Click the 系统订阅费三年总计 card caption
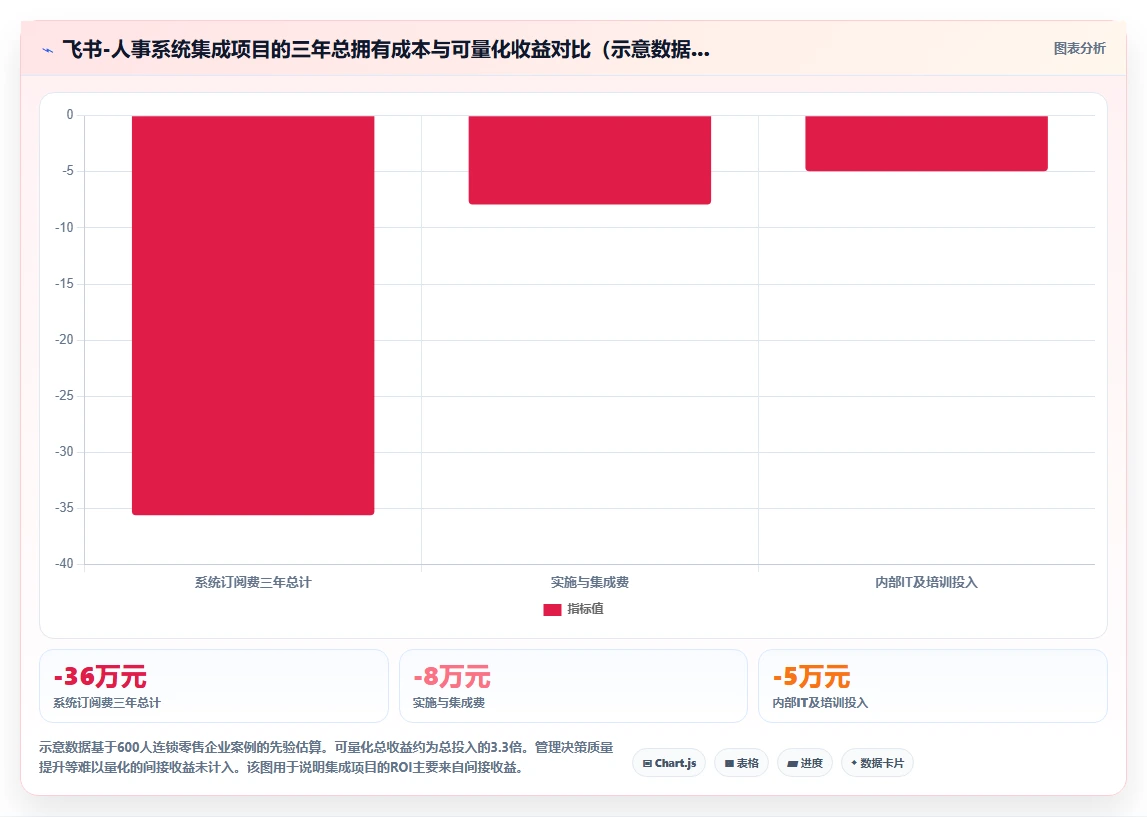This screenshot has height=817, width=1147. coord(107,703)
